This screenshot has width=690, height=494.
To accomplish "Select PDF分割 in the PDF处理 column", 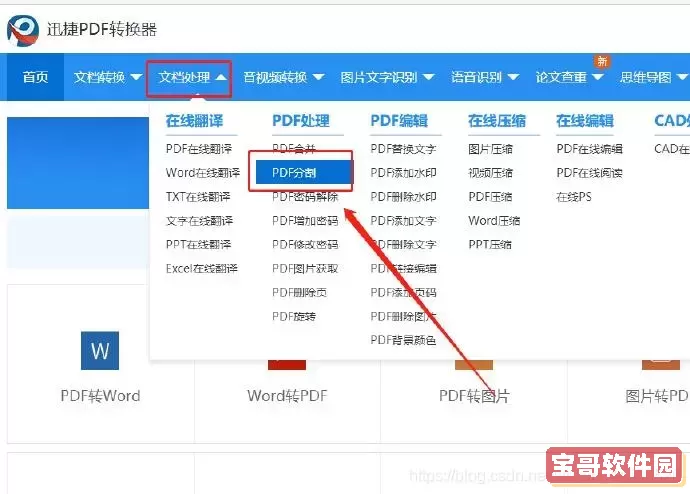I will 304,172.
